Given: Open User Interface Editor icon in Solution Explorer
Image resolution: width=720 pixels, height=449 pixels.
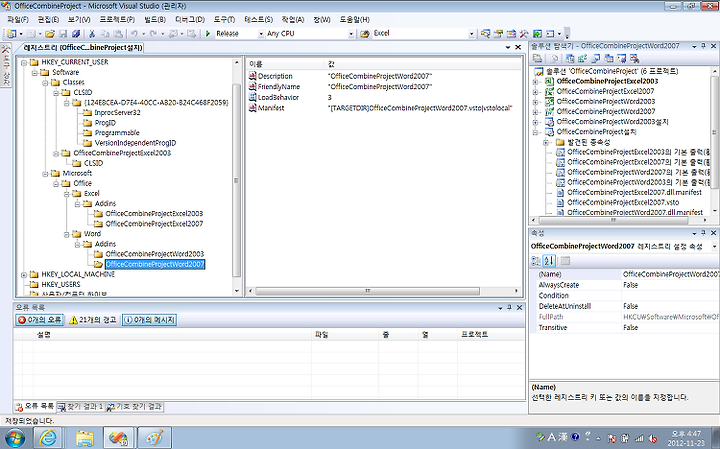Looking at the screenshot, I should pyautogui.click(x=609, y=58).
